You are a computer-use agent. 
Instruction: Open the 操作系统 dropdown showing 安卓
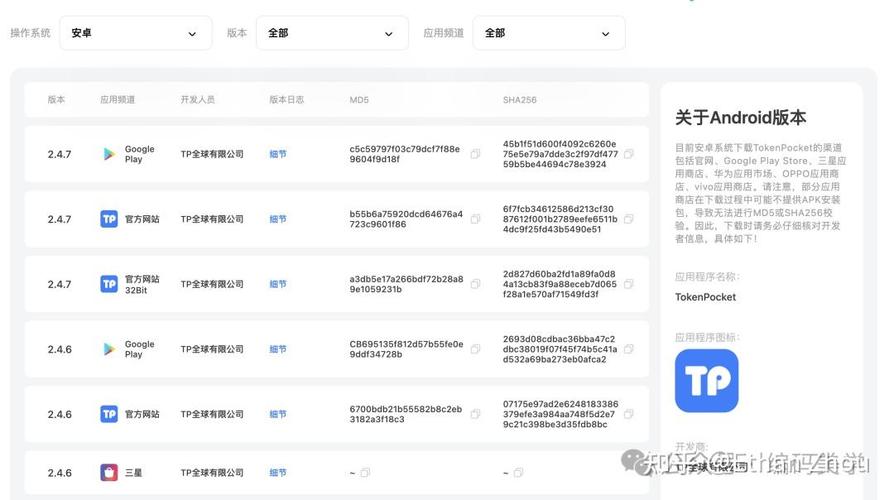click(x=136, y=33)
